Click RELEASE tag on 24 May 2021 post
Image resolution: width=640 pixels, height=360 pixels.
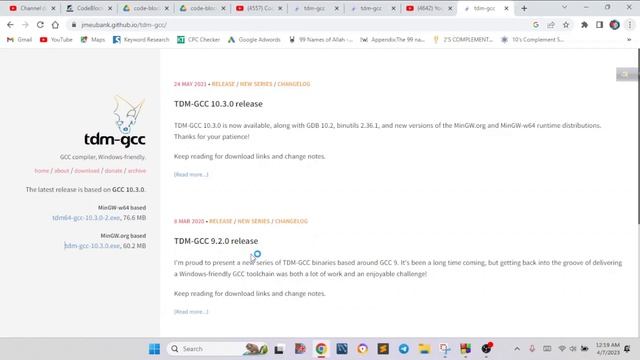223,84
